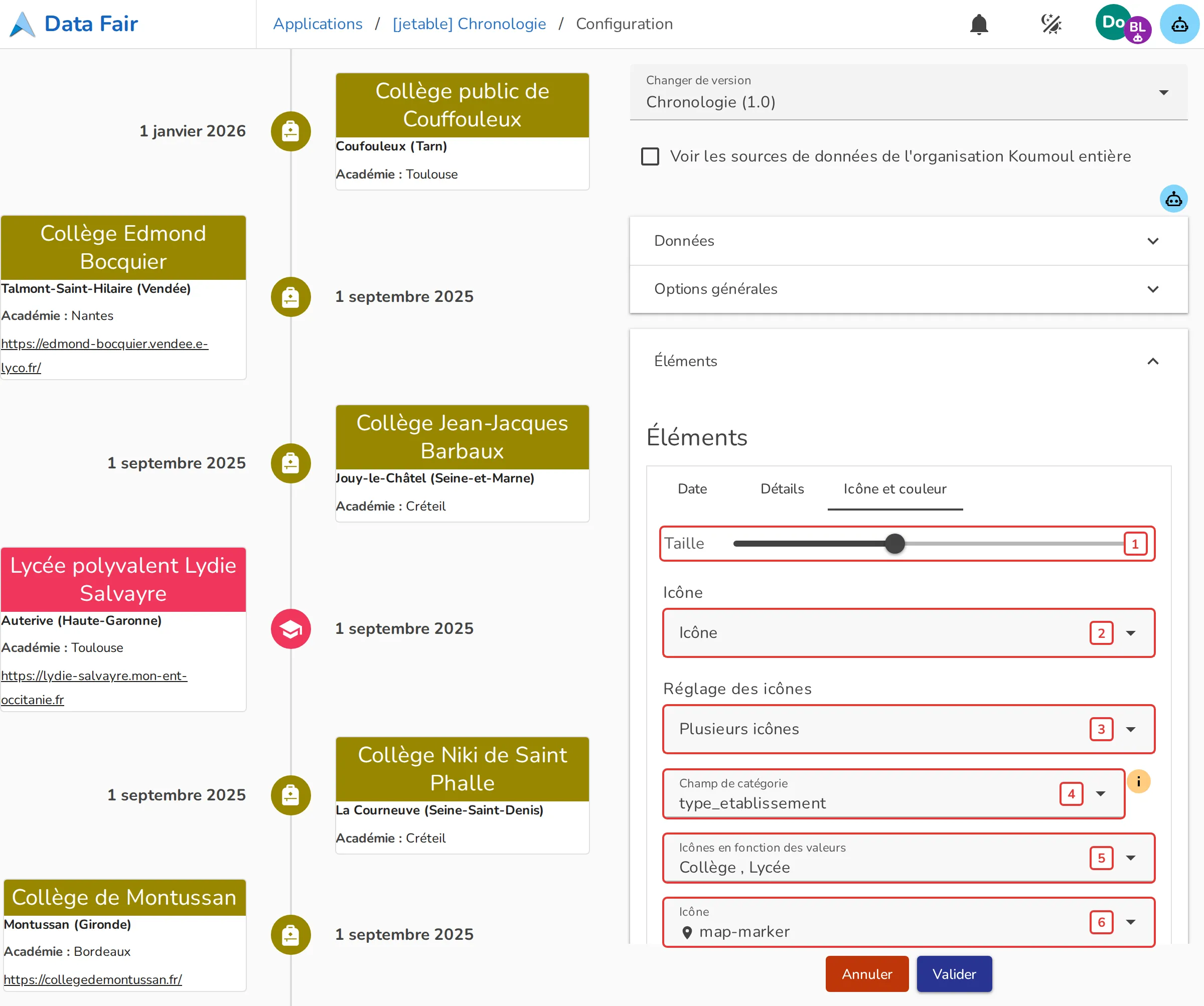
Task: Go to Applications breadcrumb
Action: pos(318,24)
